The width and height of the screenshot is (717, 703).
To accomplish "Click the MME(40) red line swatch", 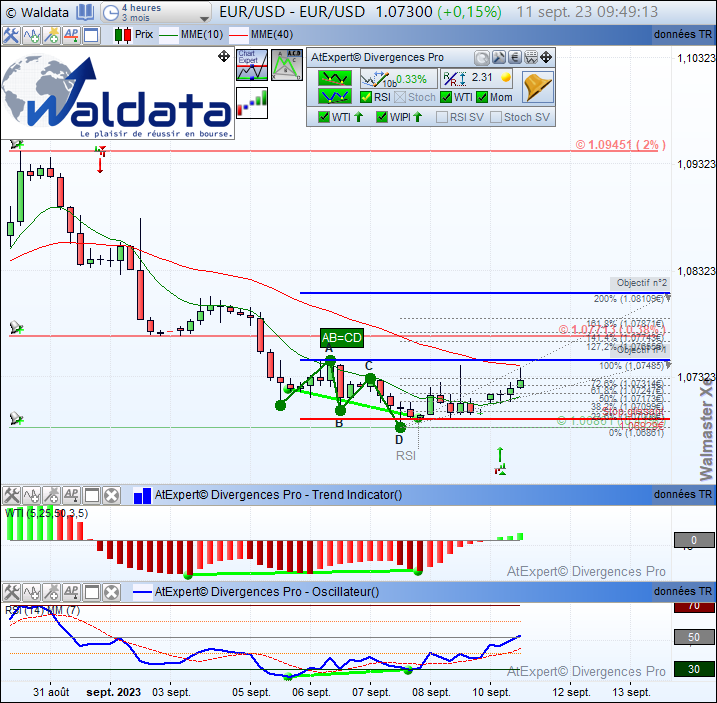I will tap(238, 35).
